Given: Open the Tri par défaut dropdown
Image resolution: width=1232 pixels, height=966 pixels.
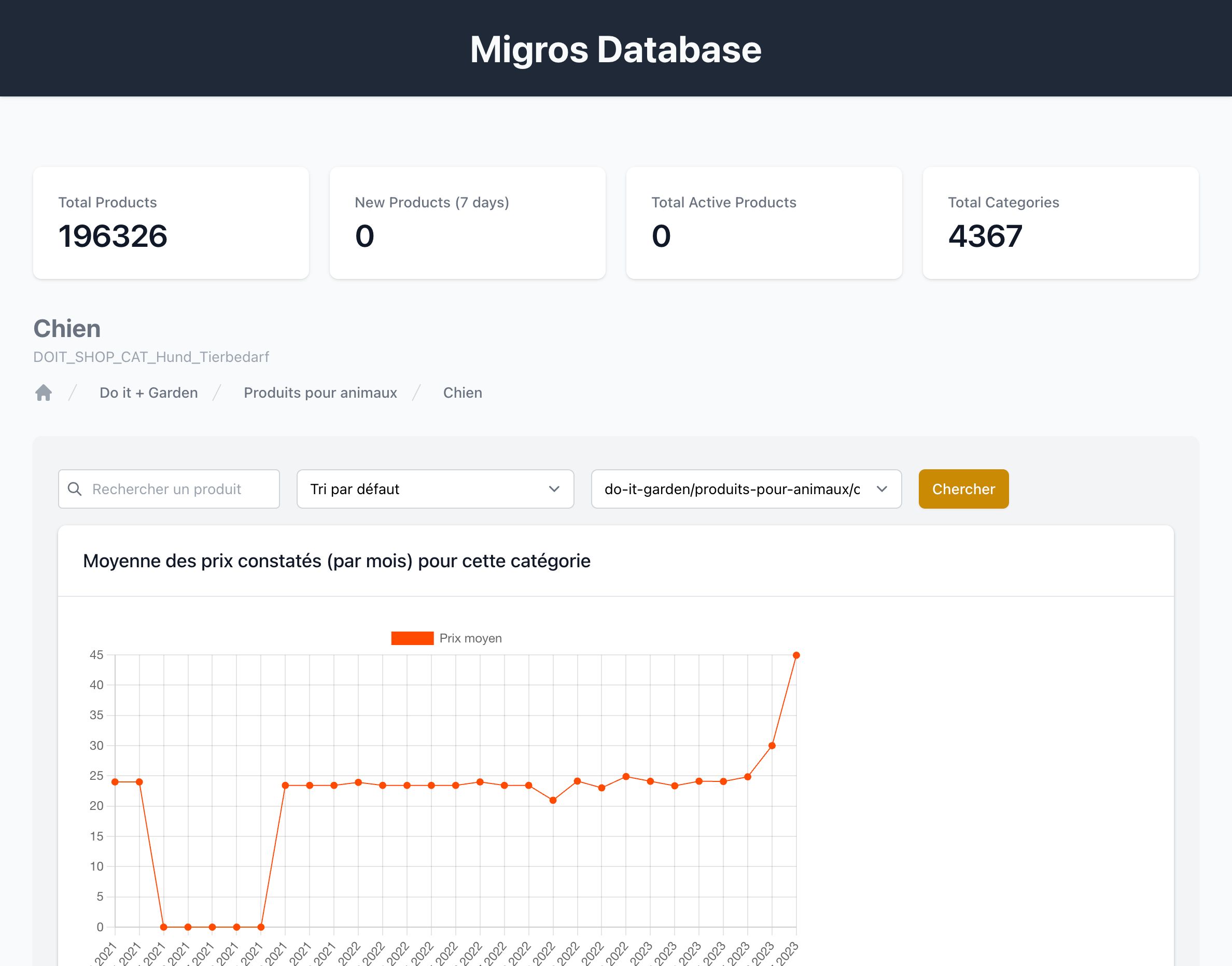Looking at the screenshot, I should click(x=435, y=488).
